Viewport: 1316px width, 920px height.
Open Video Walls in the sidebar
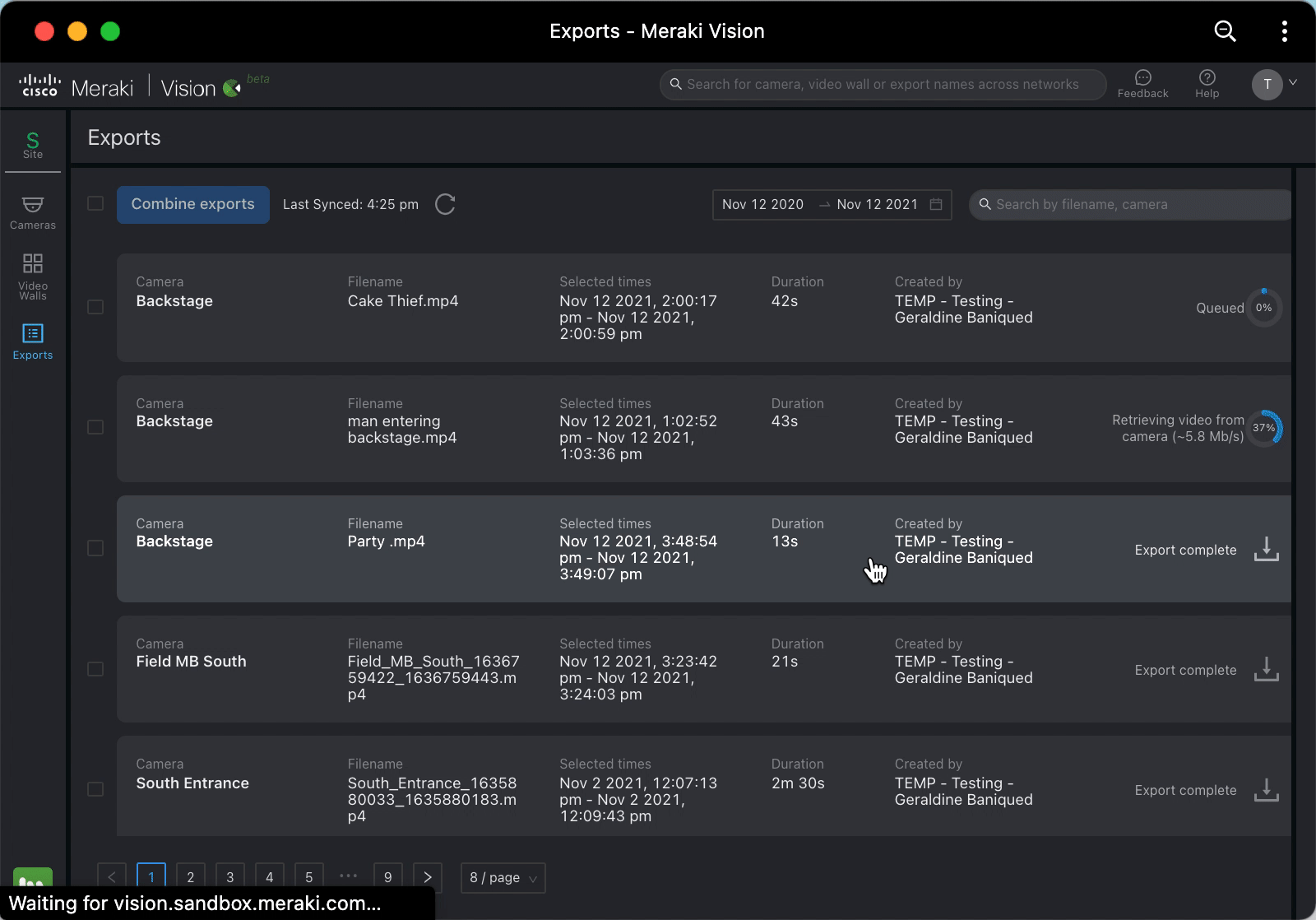[33, 276]
